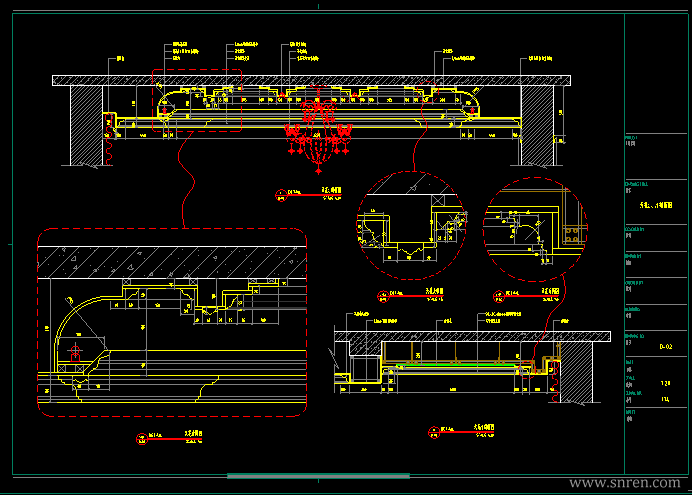Click the crossed square block in the left circular detail
This screenshot has width=692, height=495.
point(438,200)
